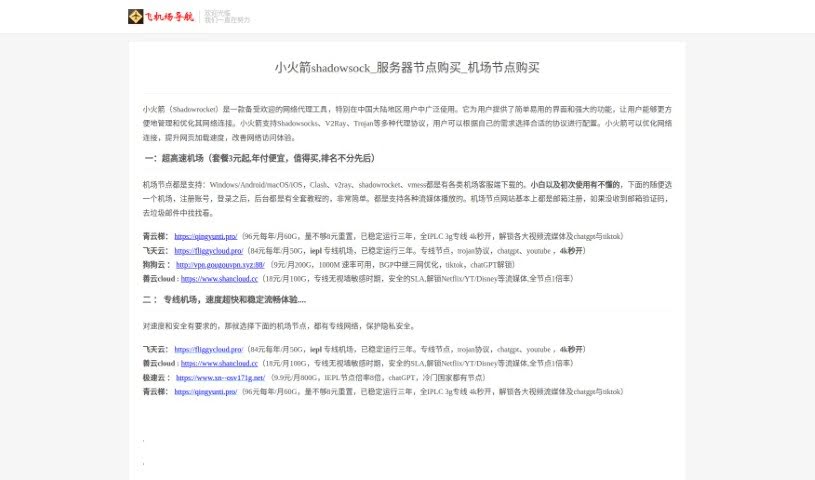Viewport: 815px width, 480px height.
Task: Click the description 9元/月200G, 1000M 速率可用
Action: click(x=391, y=265)
